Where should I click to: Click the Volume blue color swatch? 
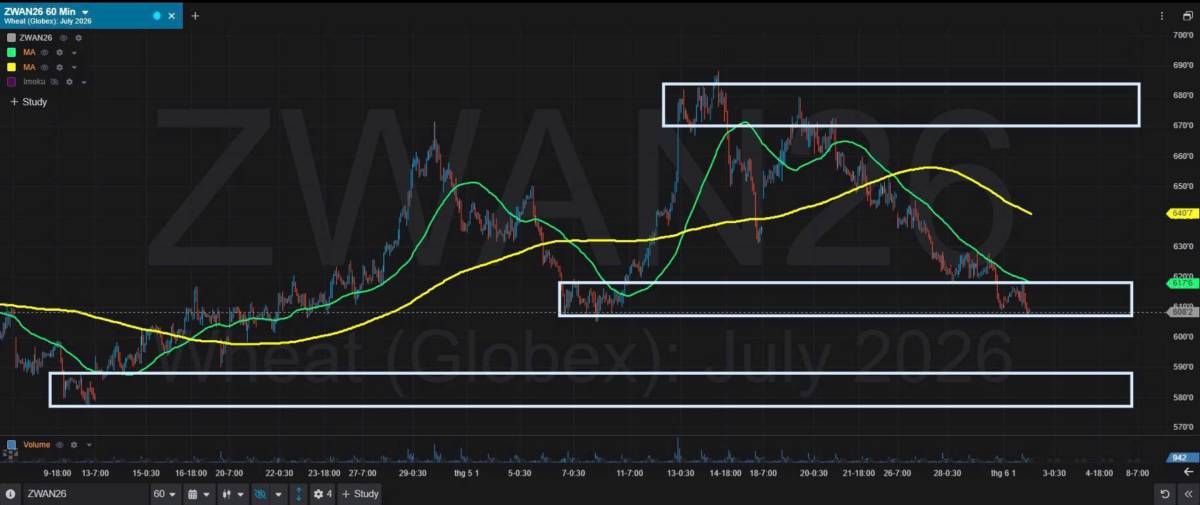tap(11, 444)
